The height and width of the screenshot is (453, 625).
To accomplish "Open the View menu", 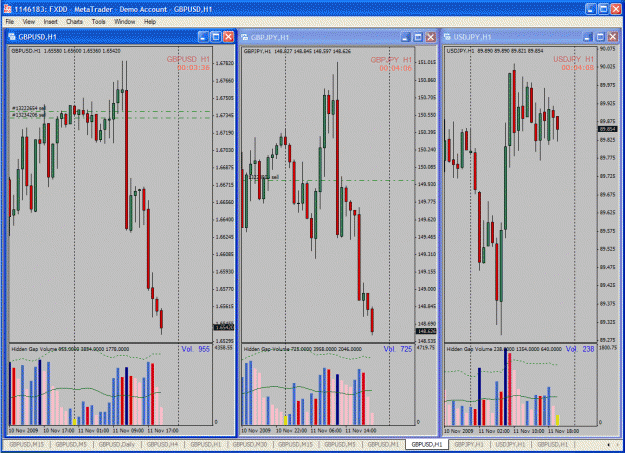I will [x=28, y=22].
